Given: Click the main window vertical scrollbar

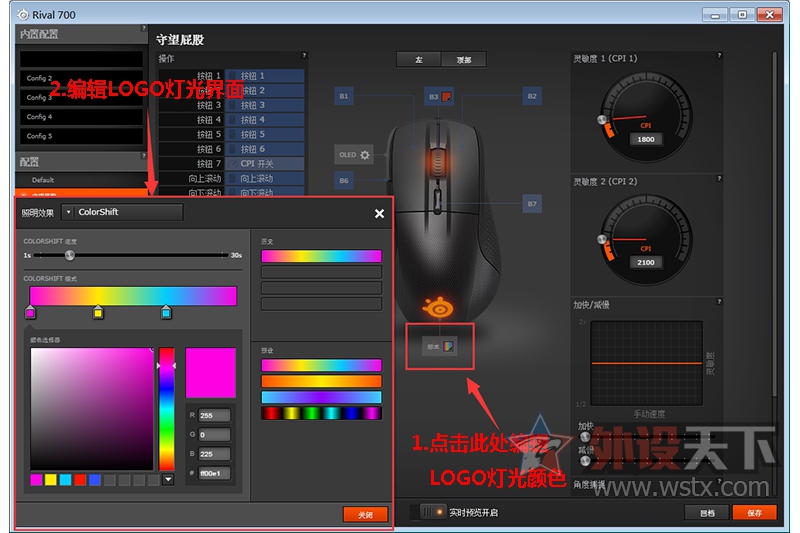Looking at the screenshot, I should 774,224.
